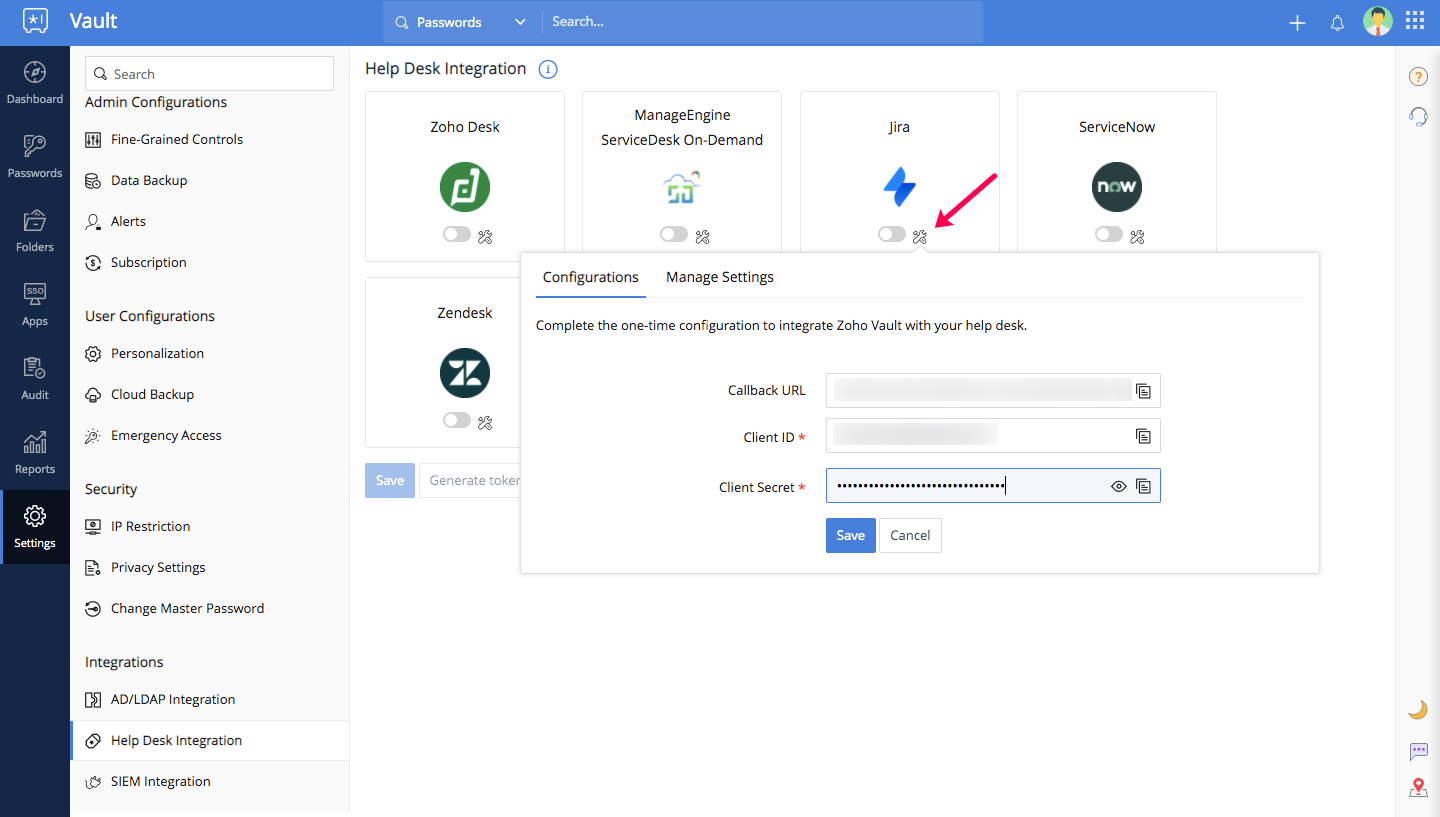Screen dimensions: 1440x817
Task: Switch to the Manage Settings tab
Action: click(719, 277)
